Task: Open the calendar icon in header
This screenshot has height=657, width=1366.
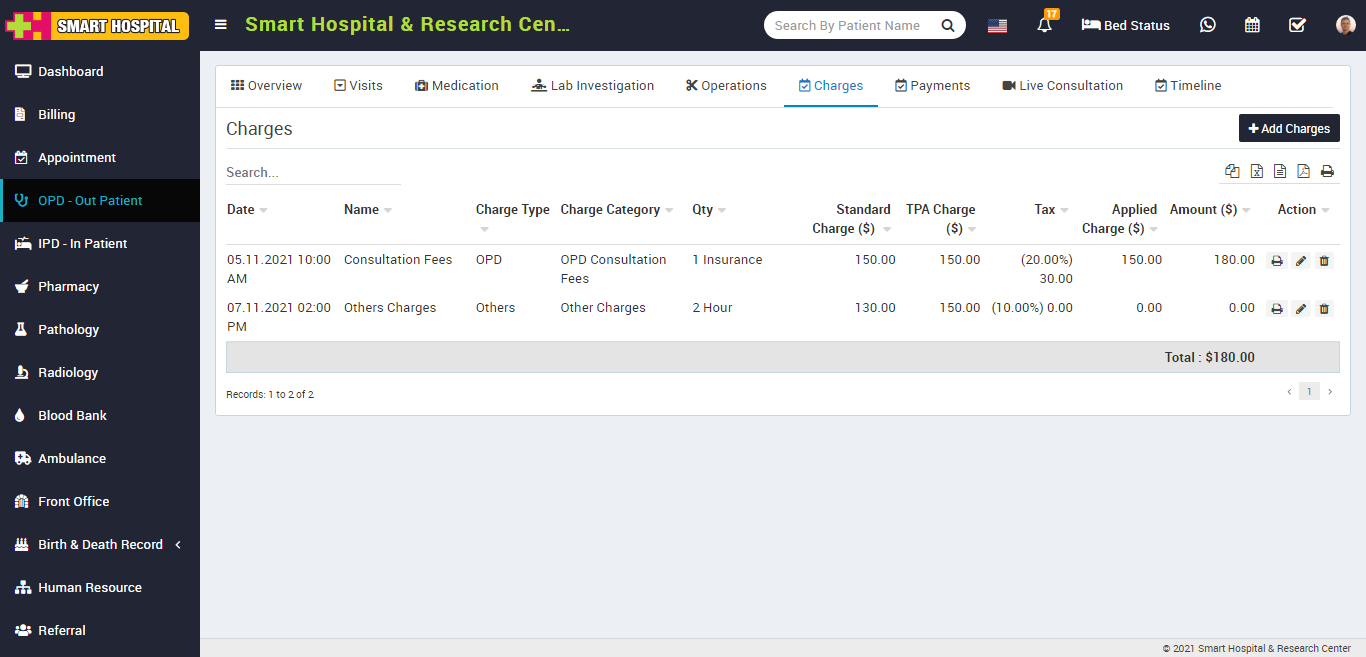Action: click(1252, 25)
